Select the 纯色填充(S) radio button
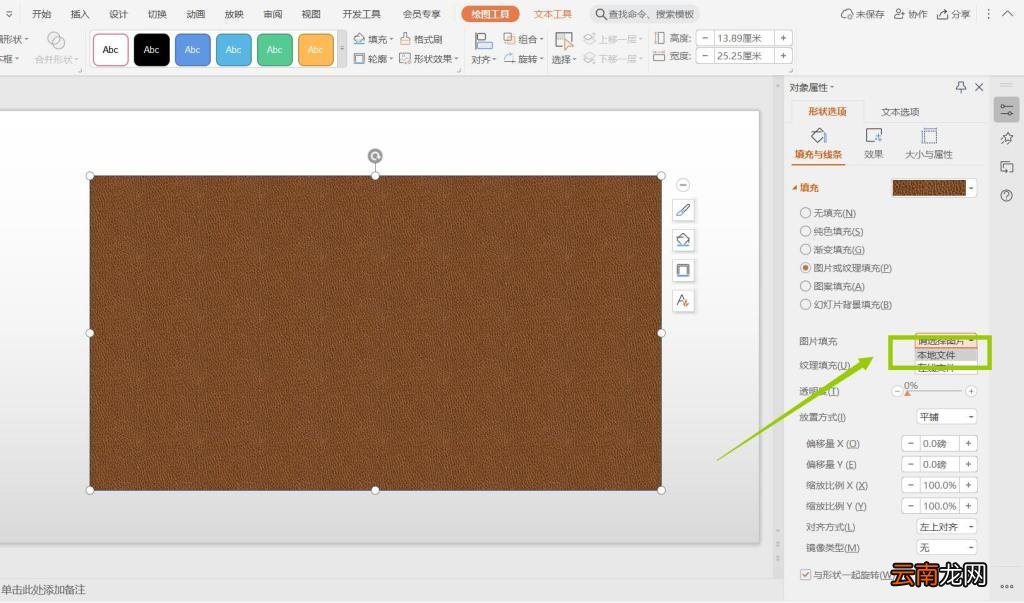This screenshot has height=603, width=1024. coord(805,231)
